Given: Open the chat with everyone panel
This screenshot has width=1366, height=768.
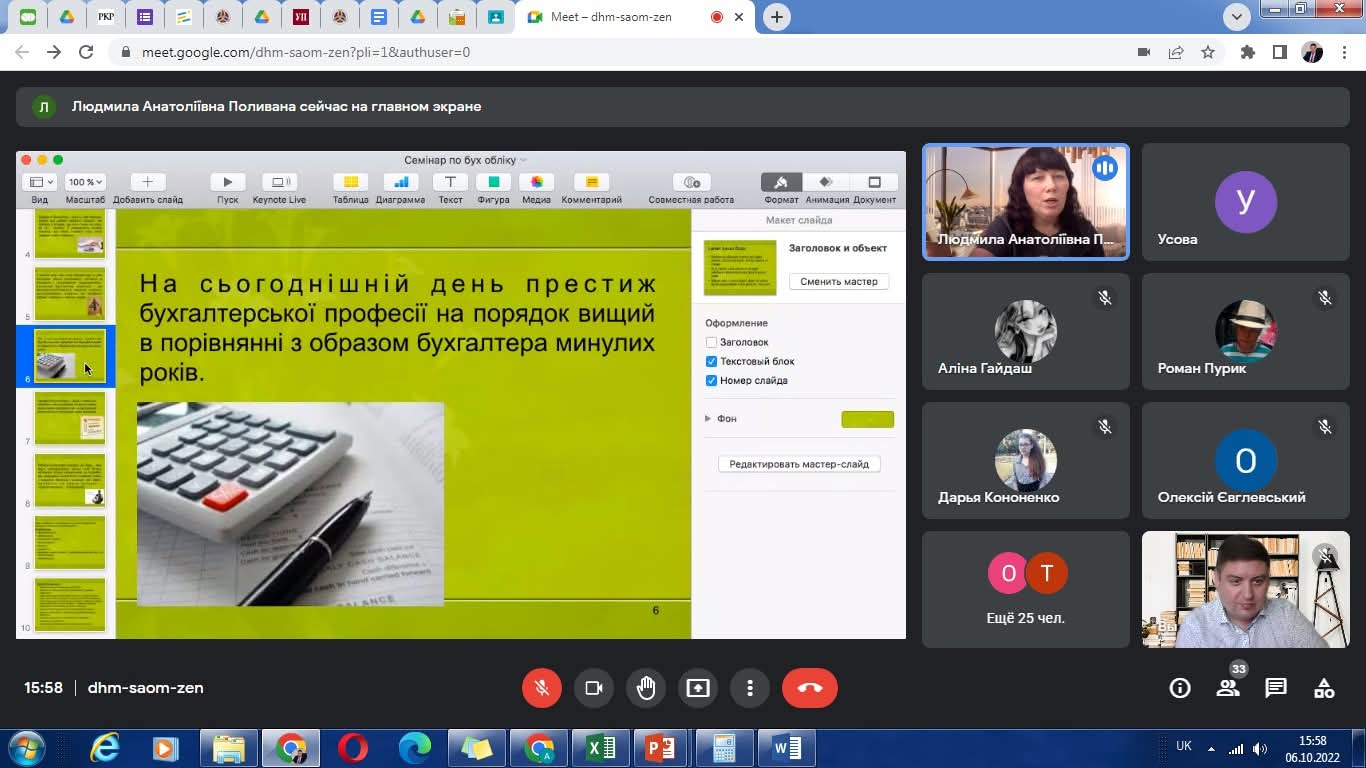Looking at the screenshot, I should pyautogui.click(x=1276, y=688).
